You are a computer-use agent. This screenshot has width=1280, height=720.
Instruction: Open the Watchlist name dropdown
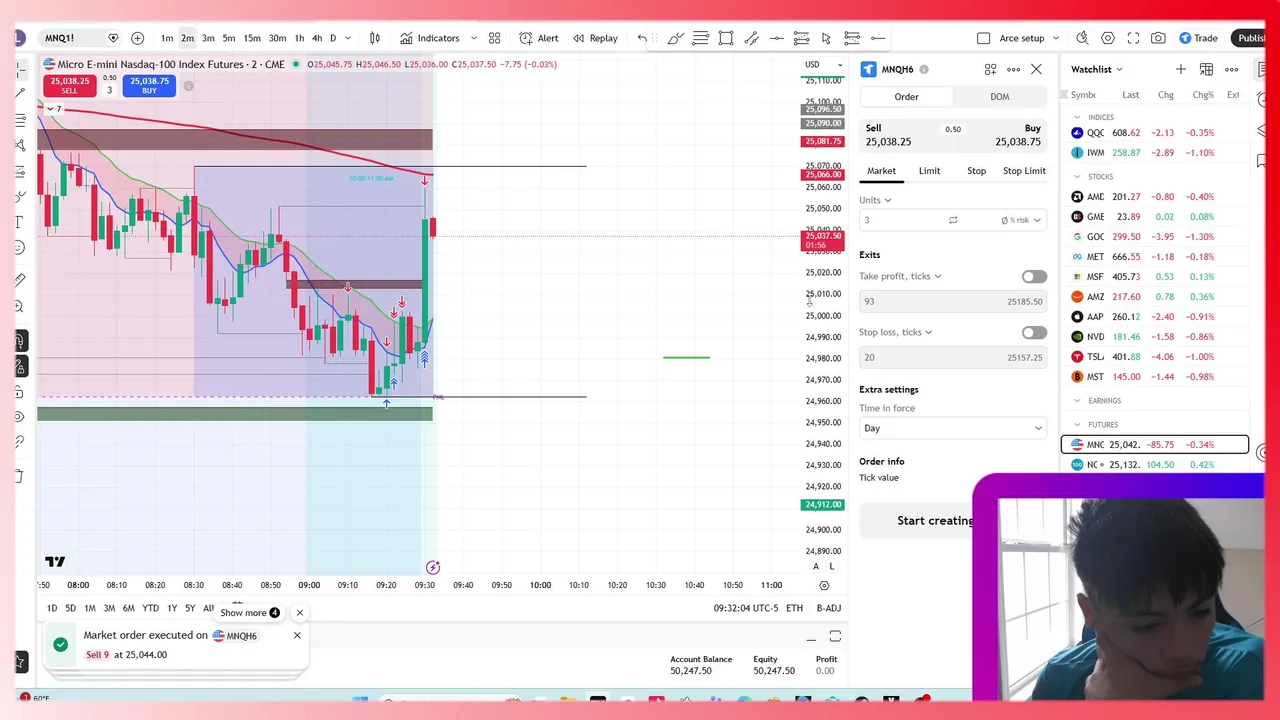pyautogui.click(x=1097, y=69)
